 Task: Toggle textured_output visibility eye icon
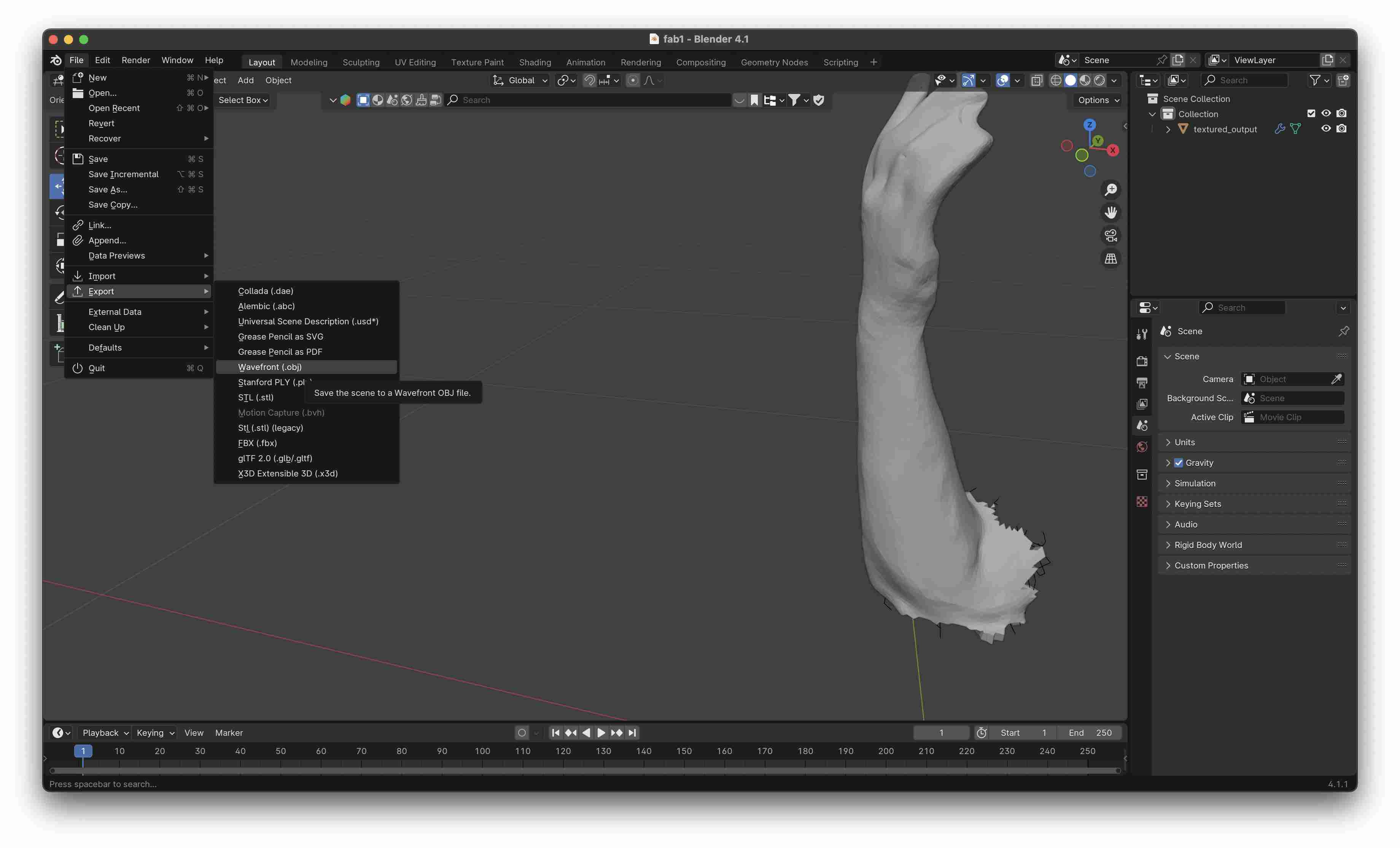click(x=1326, y=129)
